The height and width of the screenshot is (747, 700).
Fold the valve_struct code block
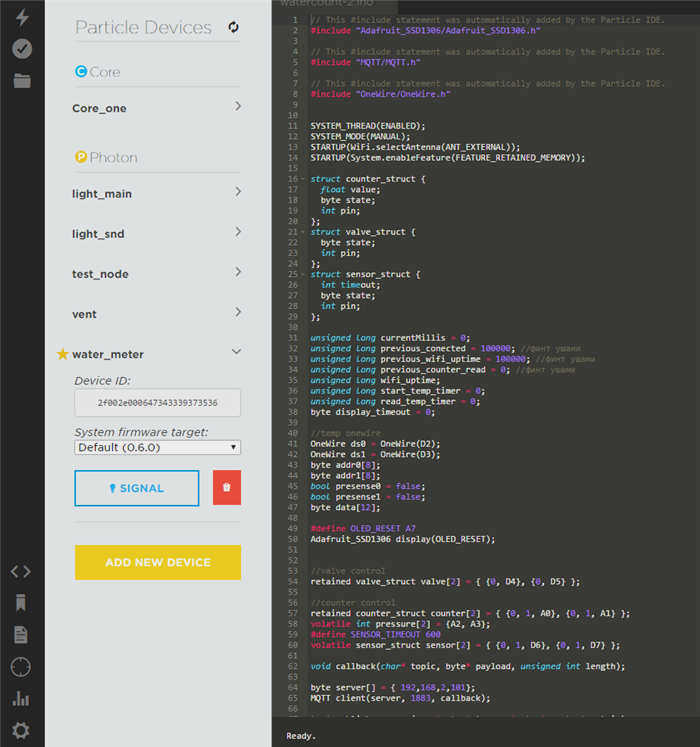coord(303,232)
